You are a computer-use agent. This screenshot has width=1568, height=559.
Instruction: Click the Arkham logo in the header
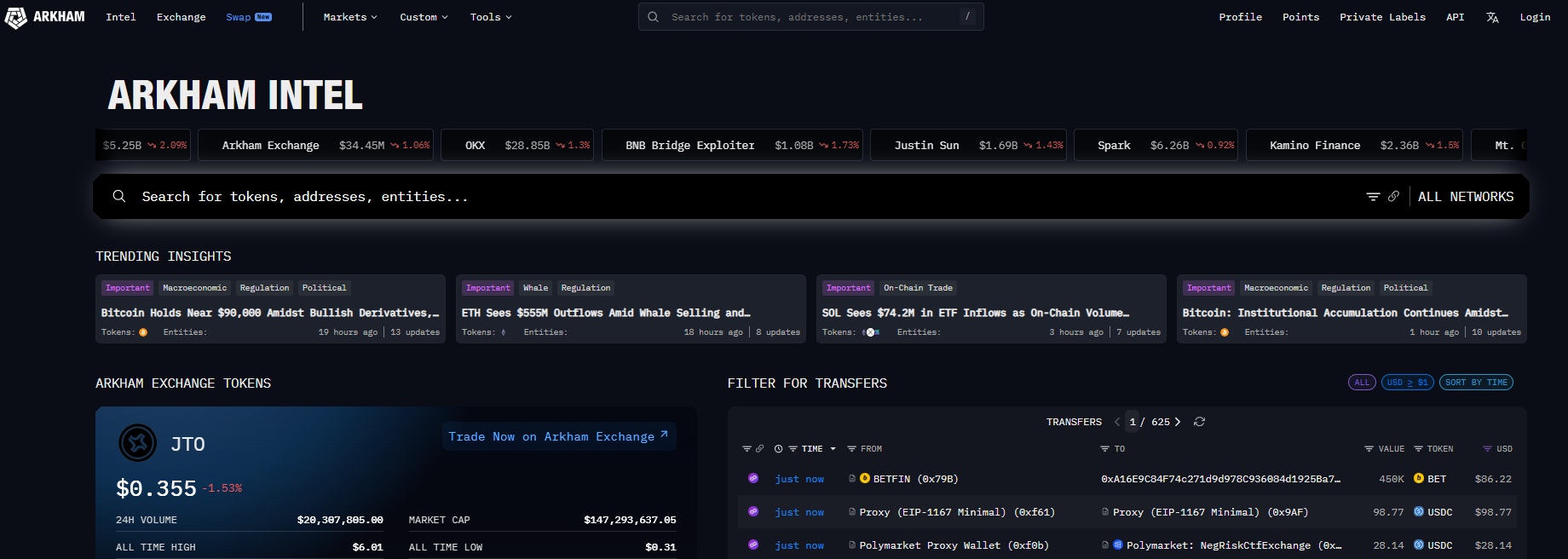pos(45,17)
